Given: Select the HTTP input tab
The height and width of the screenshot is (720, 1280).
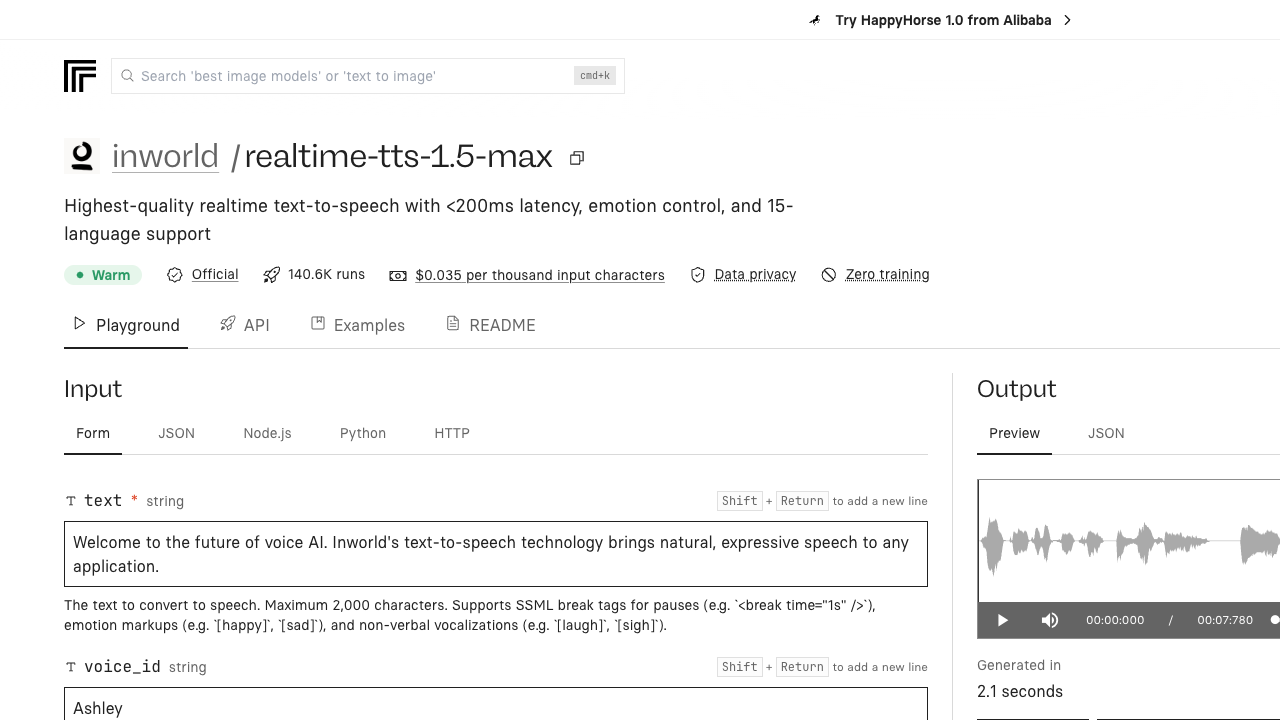Looking at the screenshot, I should tap(452, 433).
